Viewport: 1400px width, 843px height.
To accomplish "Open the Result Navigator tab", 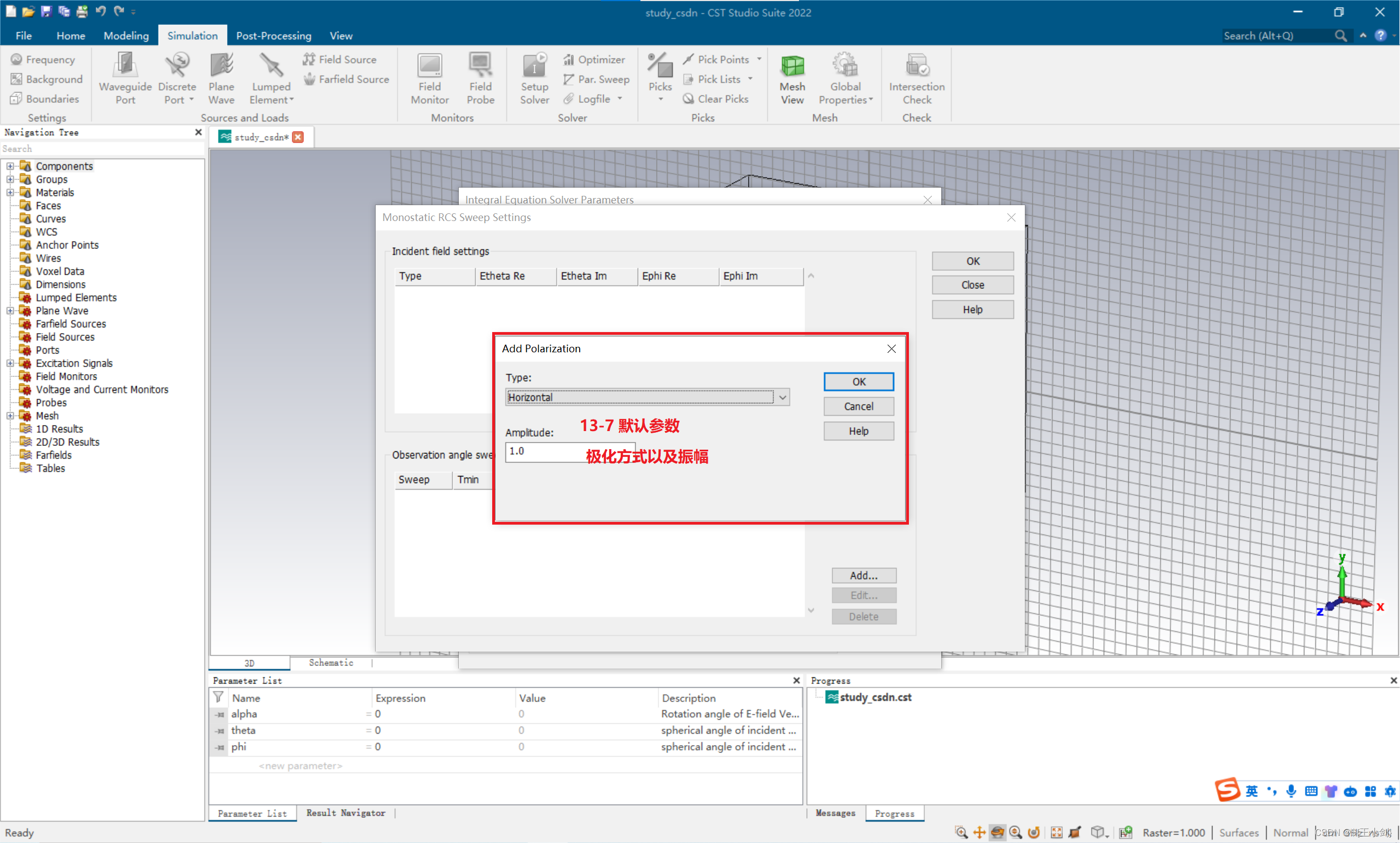I will point(346,813).
